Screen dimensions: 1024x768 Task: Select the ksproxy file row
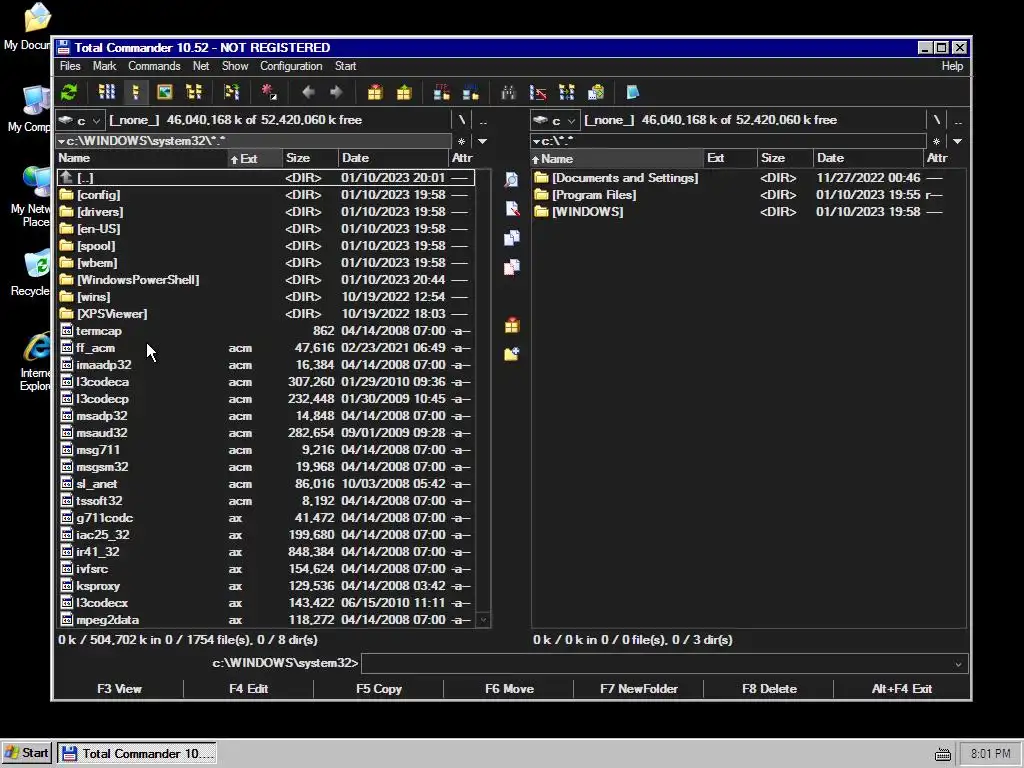265,586
